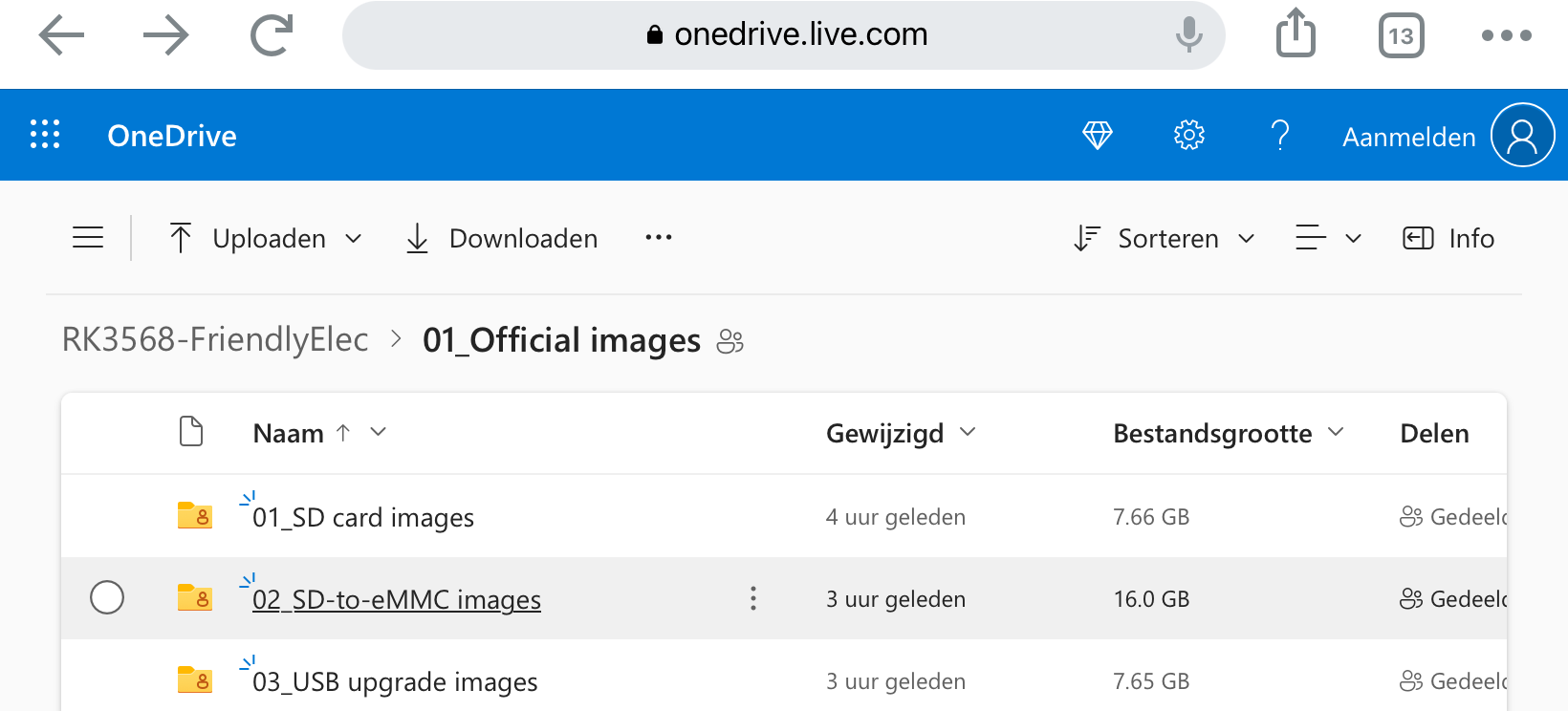The height and width of the screenshot is (711, 1568).
Task: Open the Sorteren sort dropdown
Action: tap(1165, 238)
